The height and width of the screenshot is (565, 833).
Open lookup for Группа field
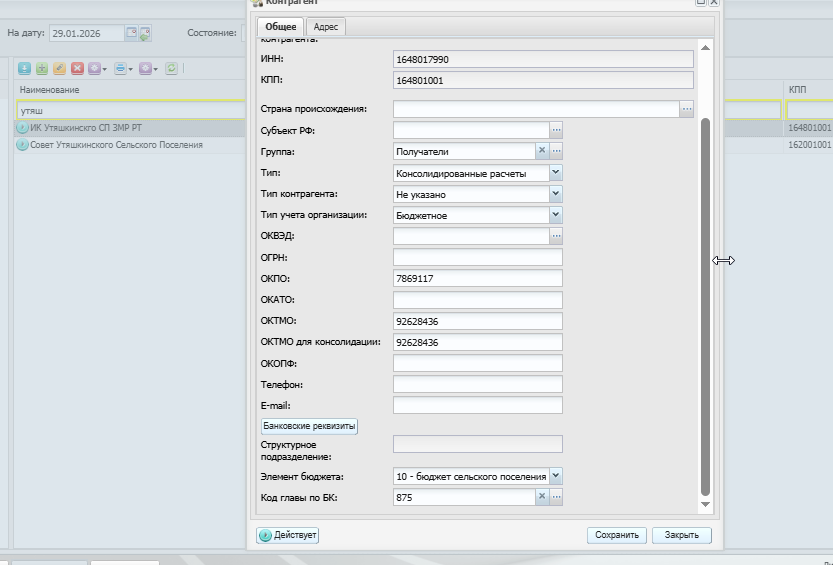(556, 151)
